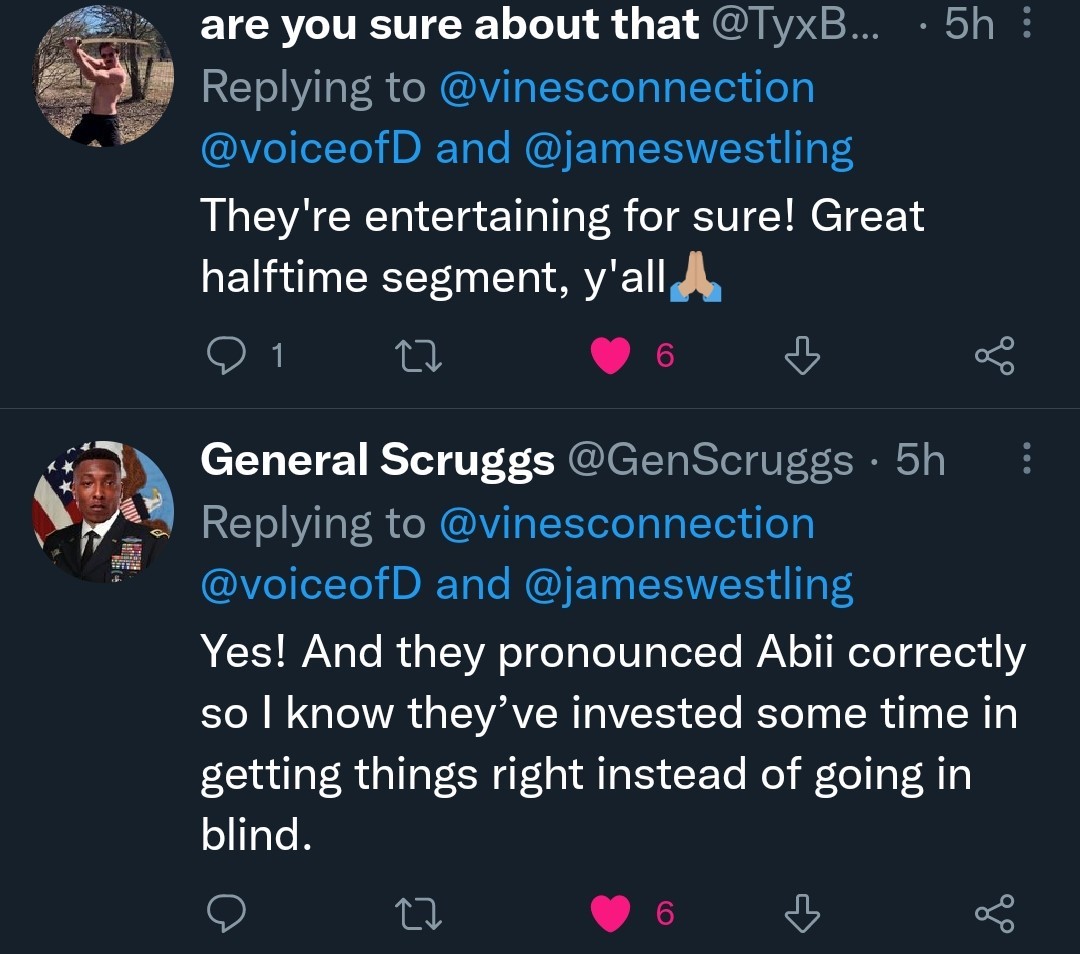Visit @voiceofD from General Scruggs' reply
The height and width of the screenshot is (954, 1080).
[x=311, y=585]
